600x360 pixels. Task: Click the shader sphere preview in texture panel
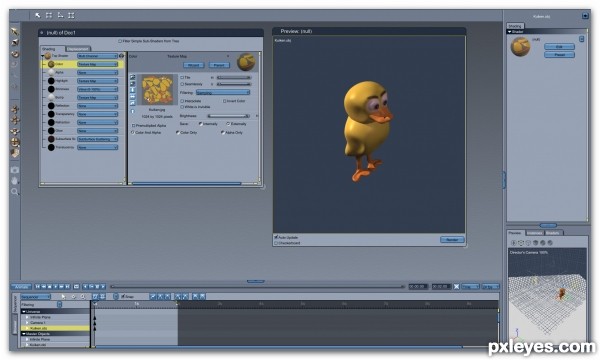(x=246, y=62)
